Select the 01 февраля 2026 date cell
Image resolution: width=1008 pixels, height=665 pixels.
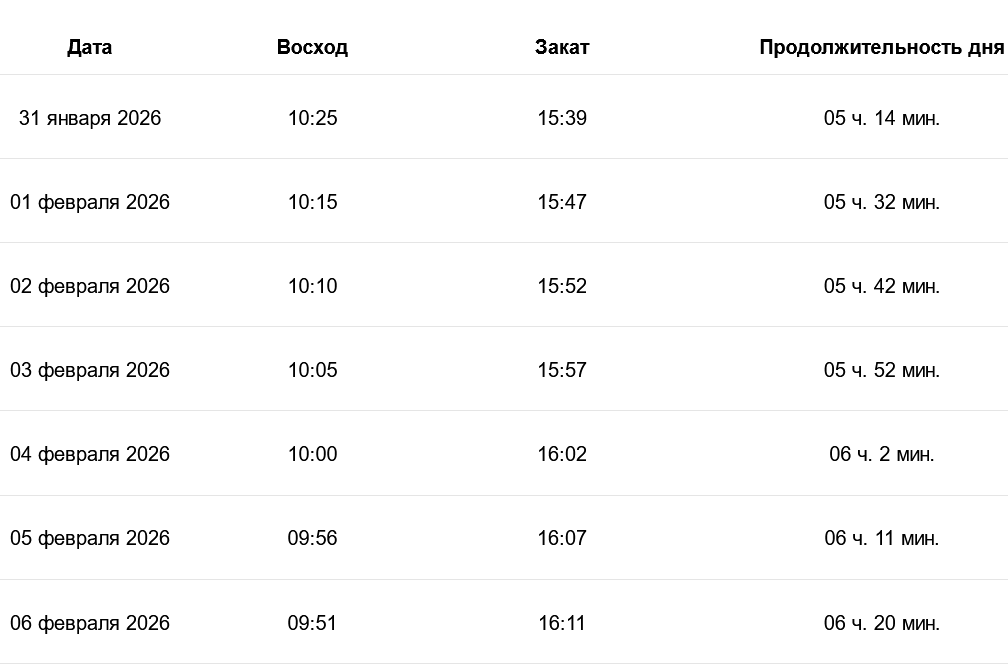coord(90,202)
